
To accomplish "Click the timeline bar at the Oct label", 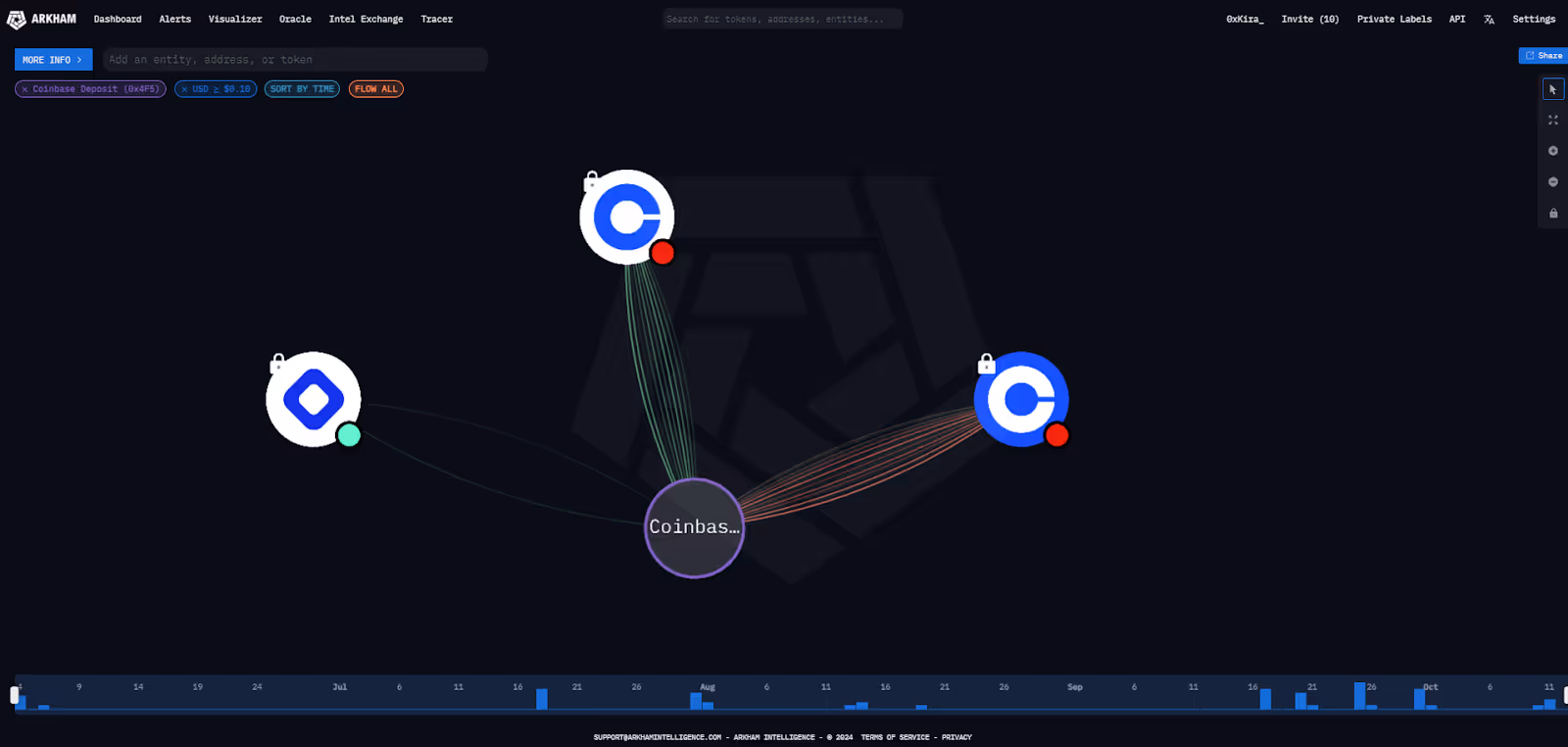I will tap(1419, 699).
